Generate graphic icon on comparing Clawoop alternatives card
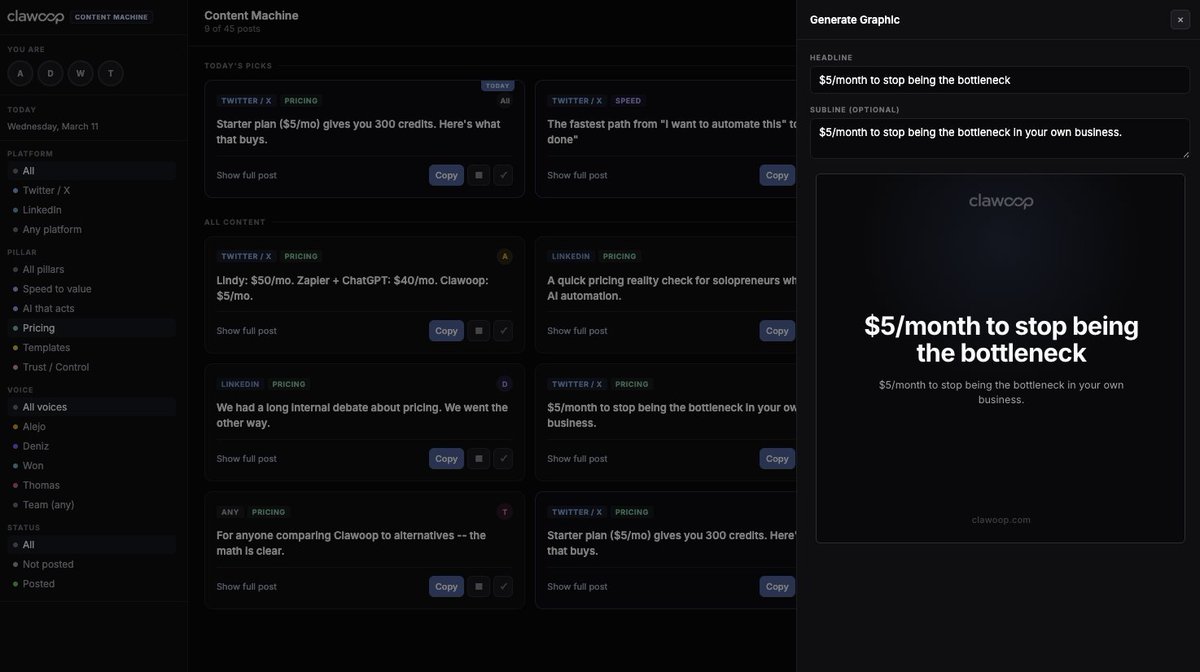The height and width of the screenshot is (672, 1200). pos(478,587)
